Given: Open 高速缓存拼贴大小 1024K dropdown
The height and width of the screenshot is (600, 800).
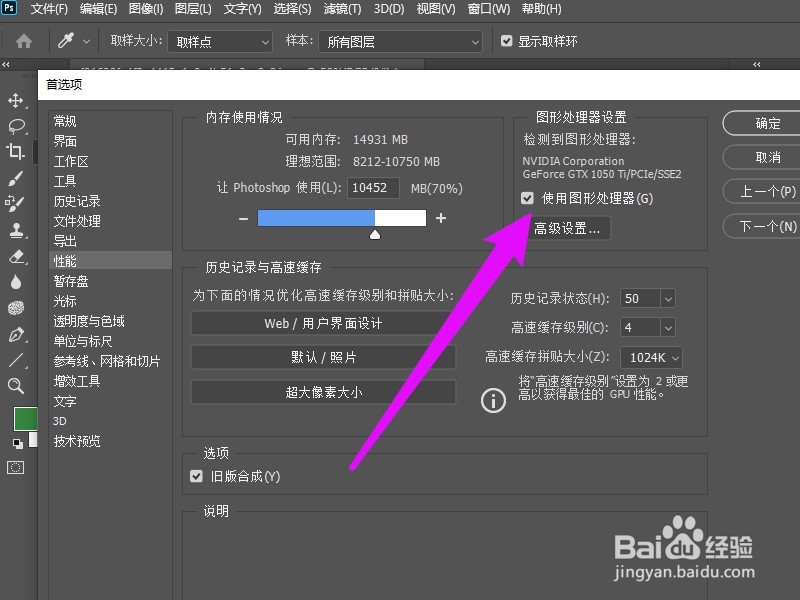Looking at the screenshot, I should [x=652, y=358].
